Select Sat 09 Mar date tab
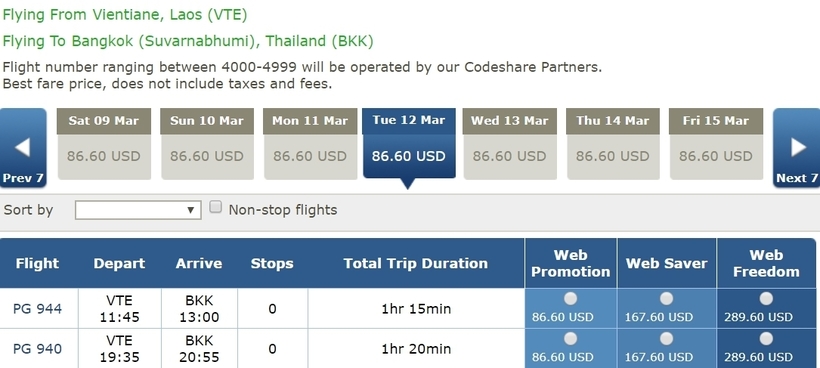Viewport: 820px width, 368px height. point(104,144)
